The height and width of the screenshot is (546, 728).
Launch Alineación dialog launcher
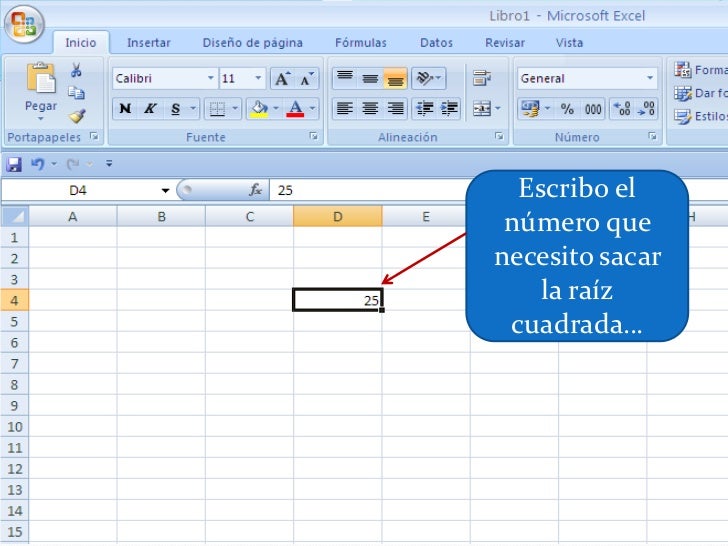pyautogui.click(x=499, y=136)
